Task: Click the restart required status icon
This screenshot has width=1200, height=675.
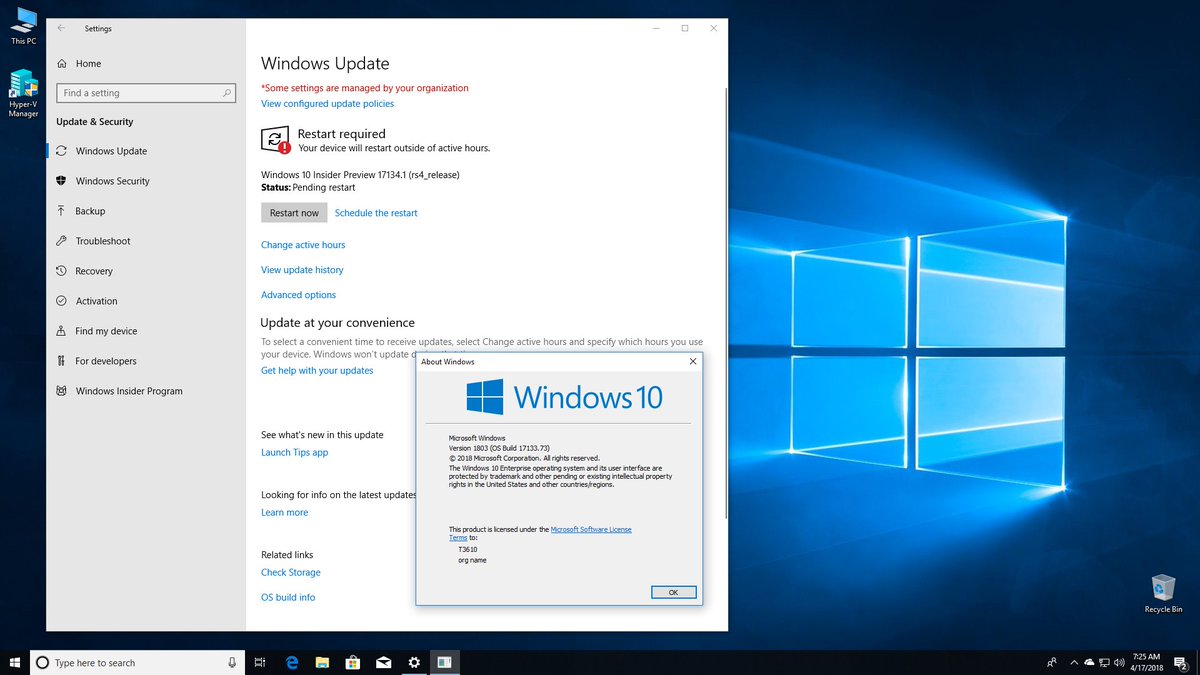Action: pos(275,140)
